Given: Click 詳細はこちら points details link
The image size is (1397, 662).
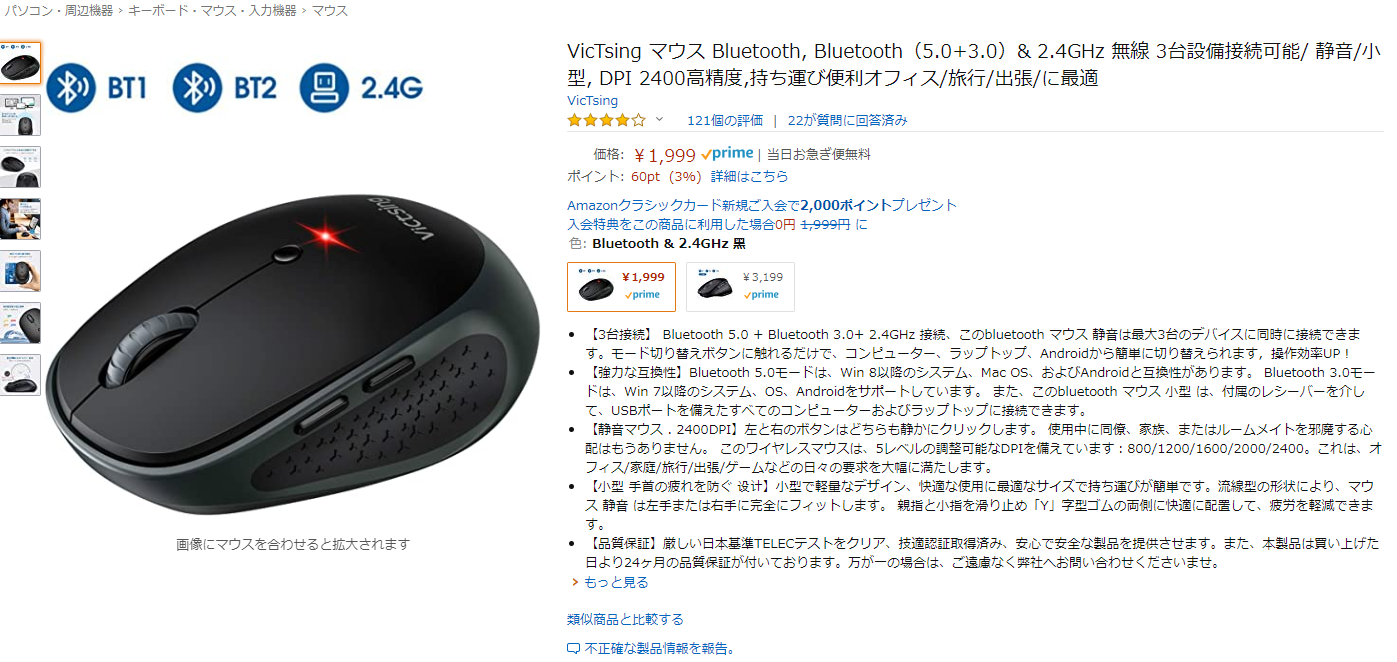Looking at the screenshot, I should click(x=749, y=176).
